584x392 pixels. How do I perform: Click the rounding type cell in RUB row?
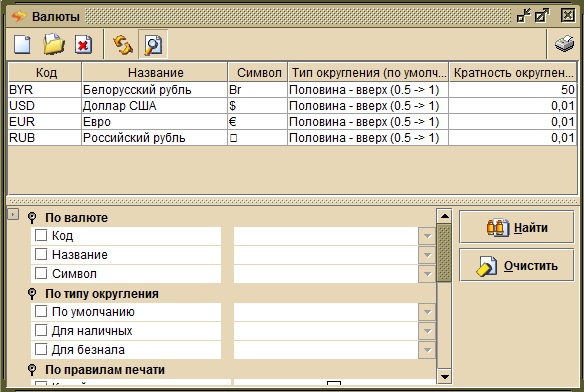click(x=368, y=138)
